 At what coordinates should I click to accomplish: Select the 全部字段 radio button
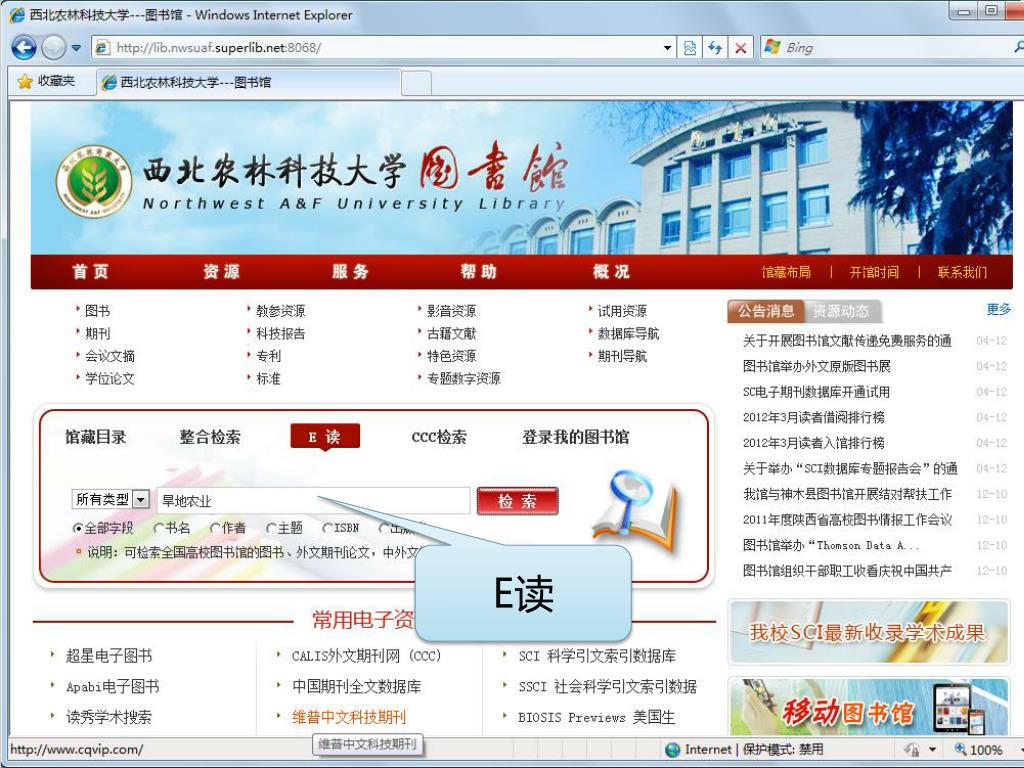(x=78, y=528)
